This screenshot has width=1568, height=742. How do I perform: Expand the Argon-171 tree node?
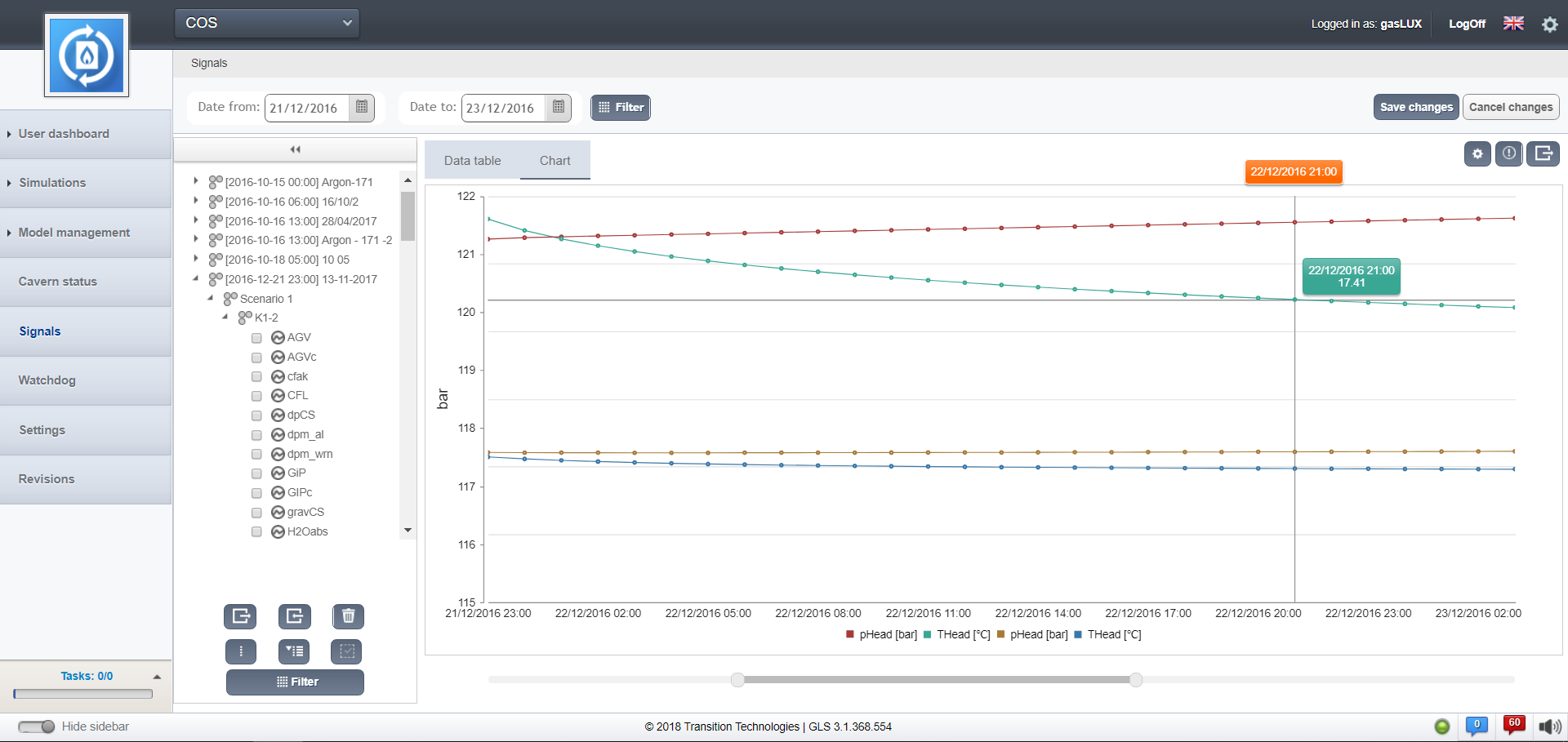click(196, 181)
